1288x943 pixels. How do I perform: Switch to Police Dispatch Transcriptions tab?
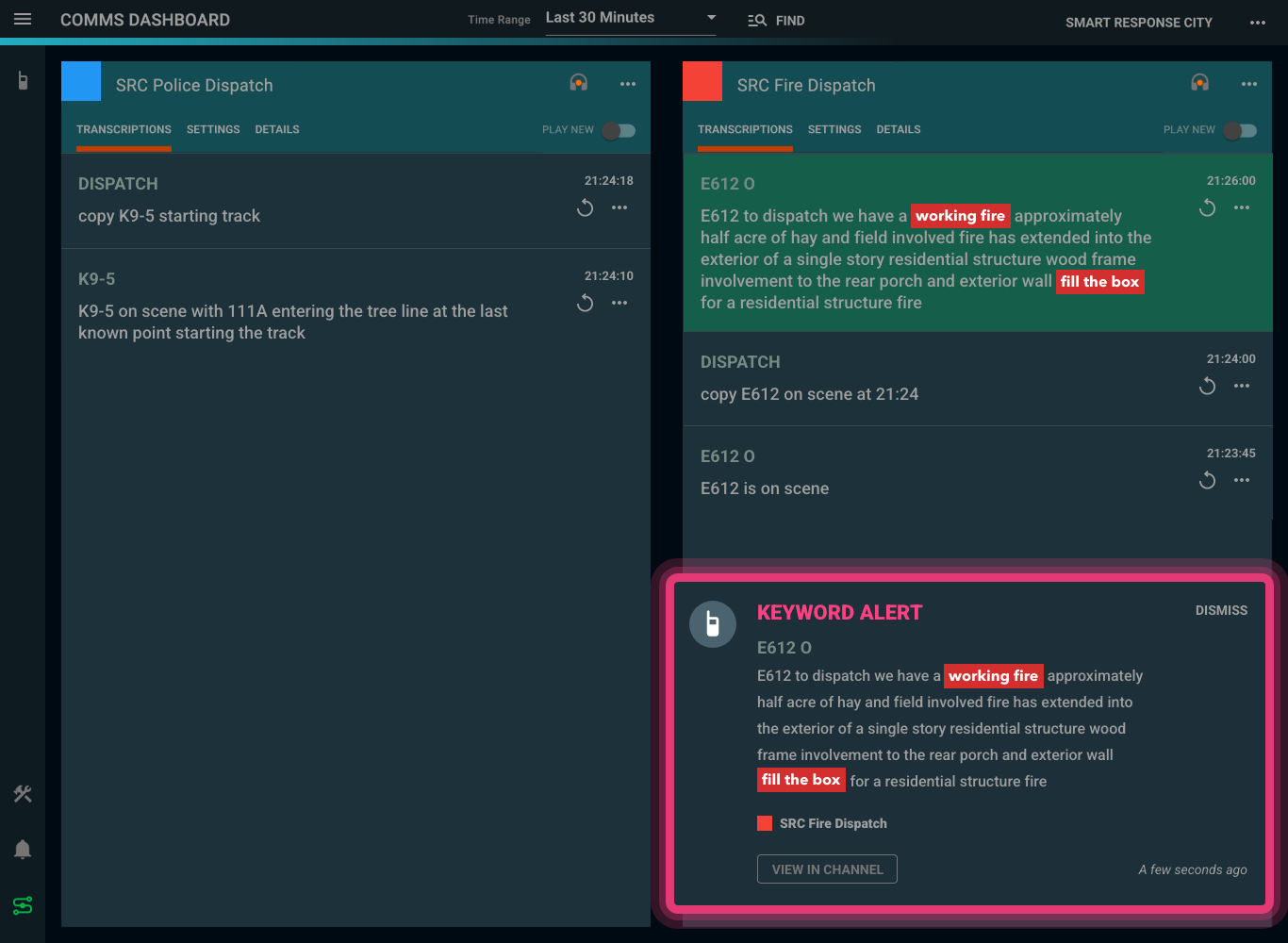click(x=124, y=130)
